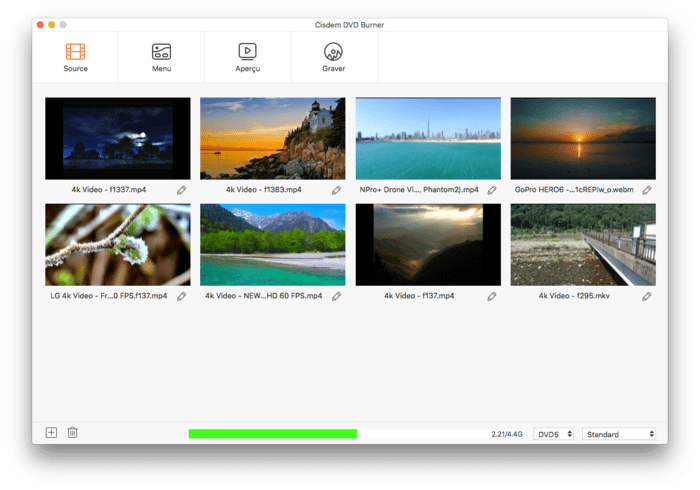Switch to the Source tab
The width and height of the screenshot is (700, 490).
tap(75, 57)
